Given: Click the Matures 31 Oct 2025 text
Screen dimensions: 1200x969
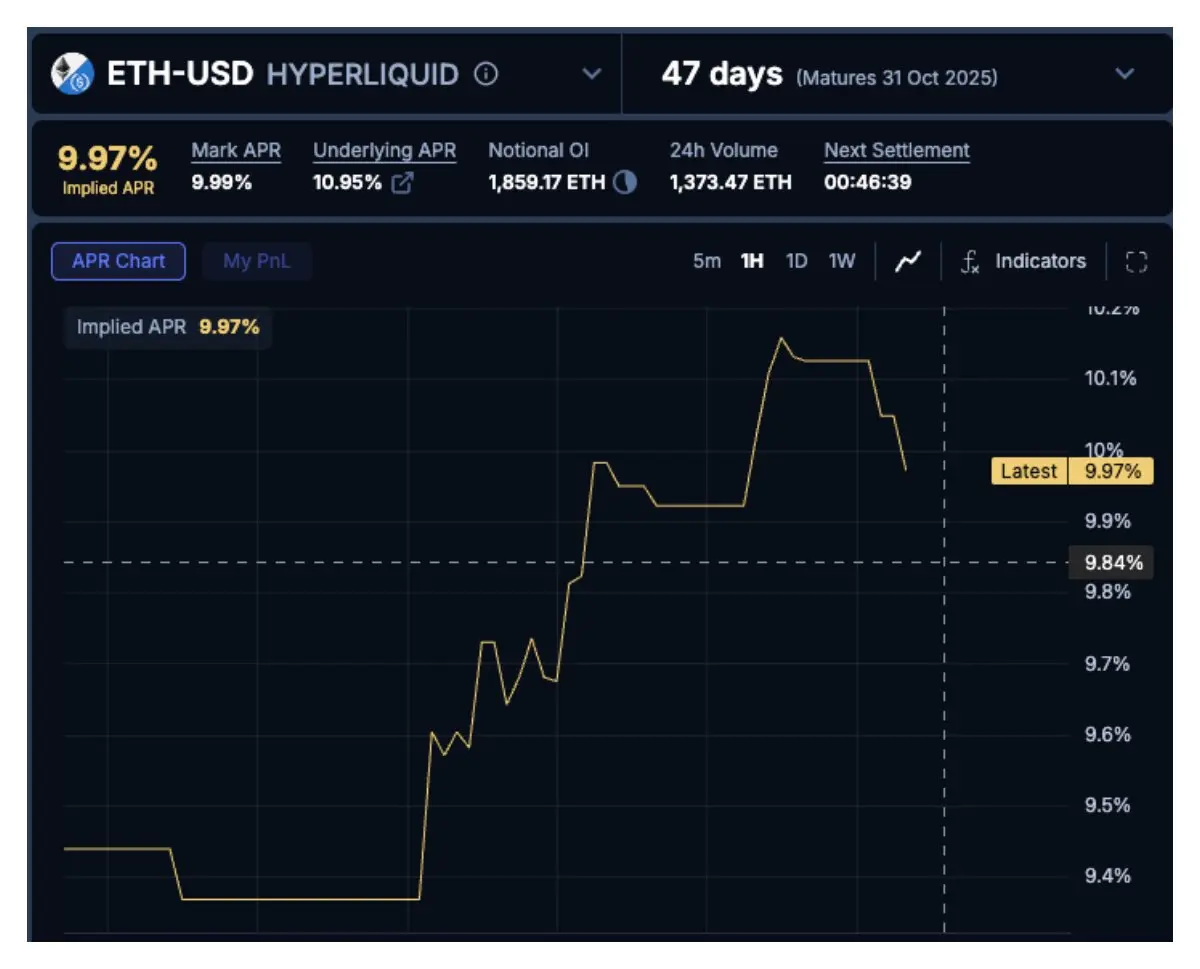Looking at the screenshot, I should (896, 77).
